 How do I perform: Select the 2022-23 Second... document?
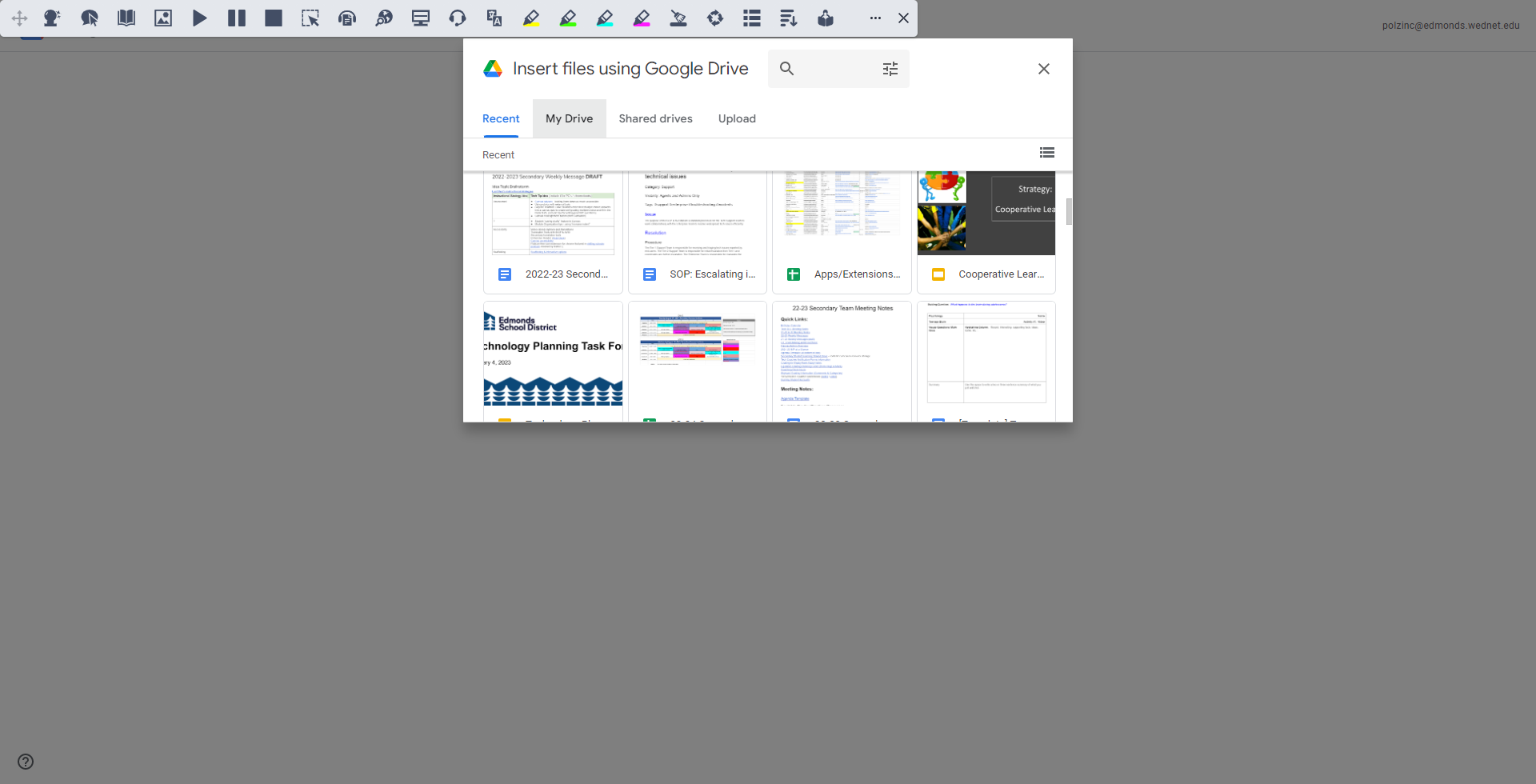(x=553, y=232)
